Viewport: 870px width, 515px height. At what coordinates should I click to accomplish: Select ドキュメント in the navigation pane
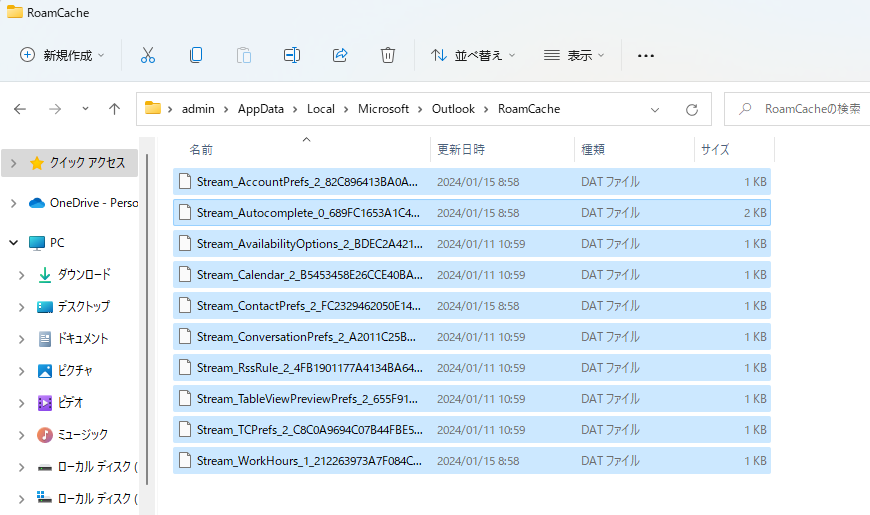(x=82, y=339)
